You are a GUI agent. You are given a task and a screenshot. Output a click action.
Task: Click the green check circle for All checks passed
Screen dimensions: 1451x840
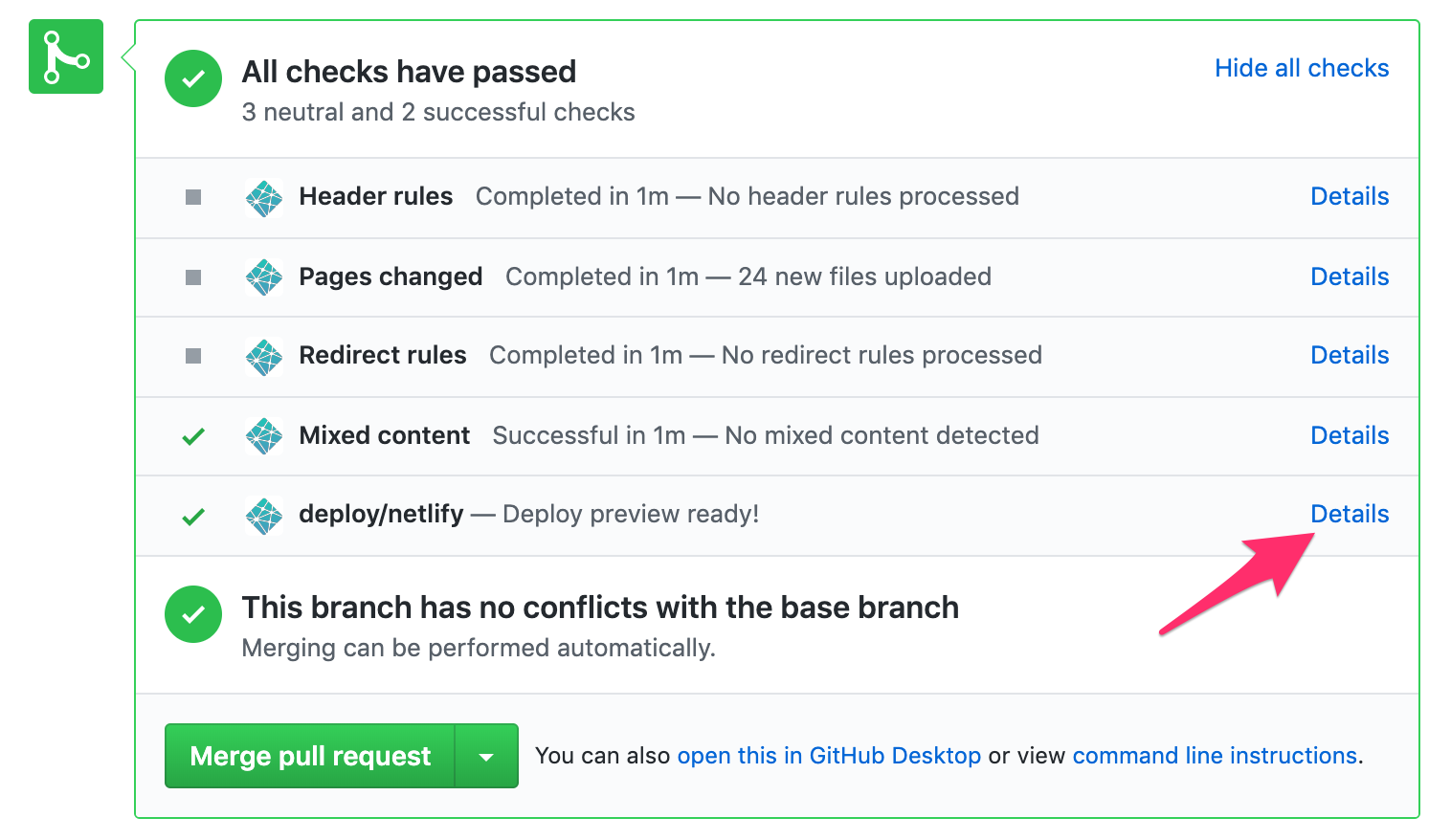[193, 78]
